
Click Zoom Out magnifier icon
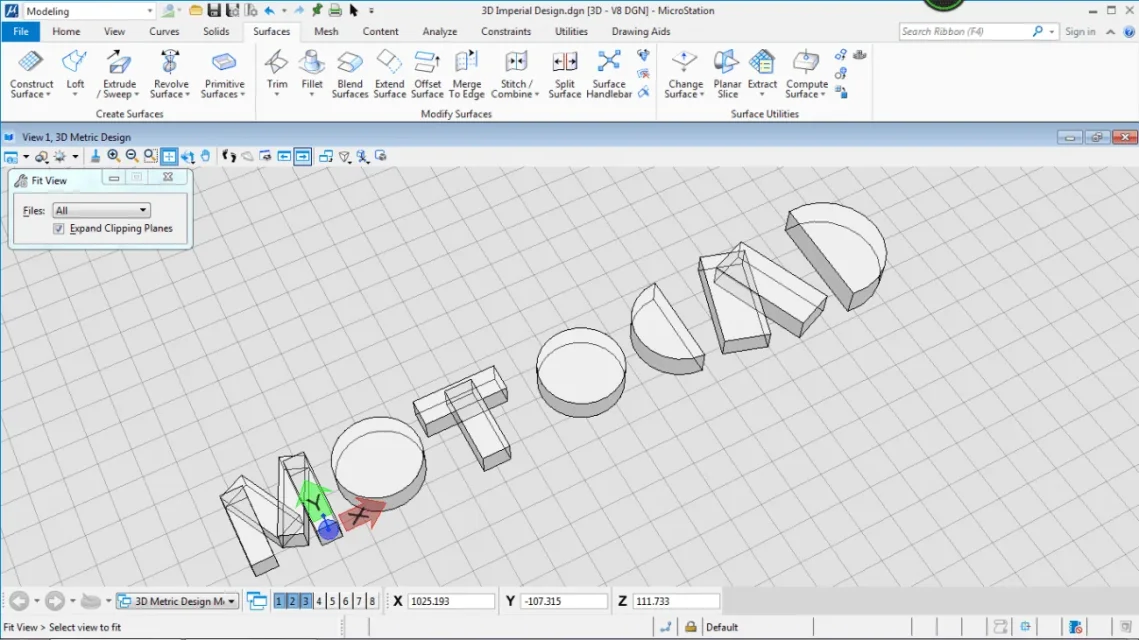tap(131, 156)
